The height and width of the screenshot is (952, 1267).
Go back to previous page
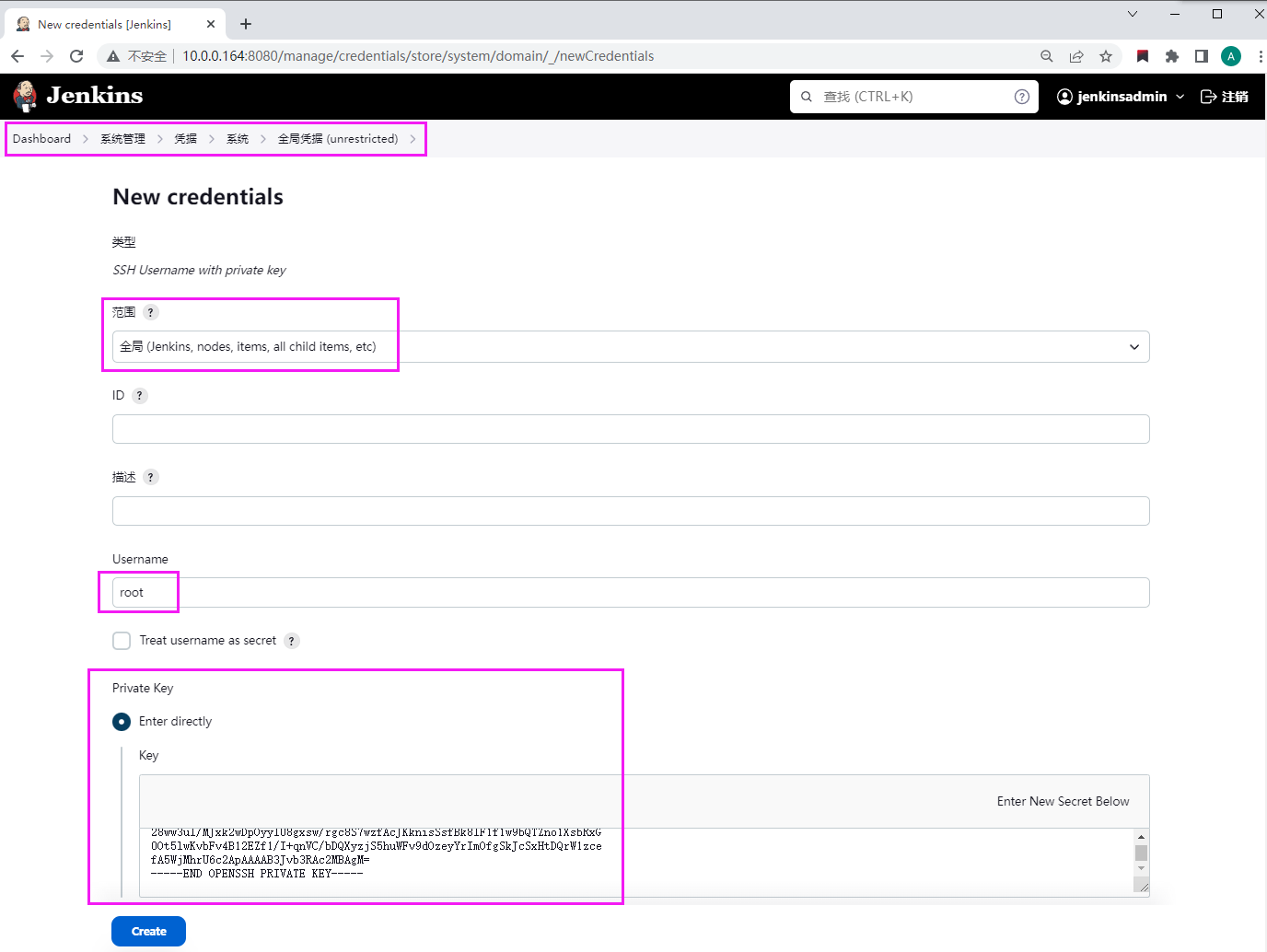tap(17, 56)
